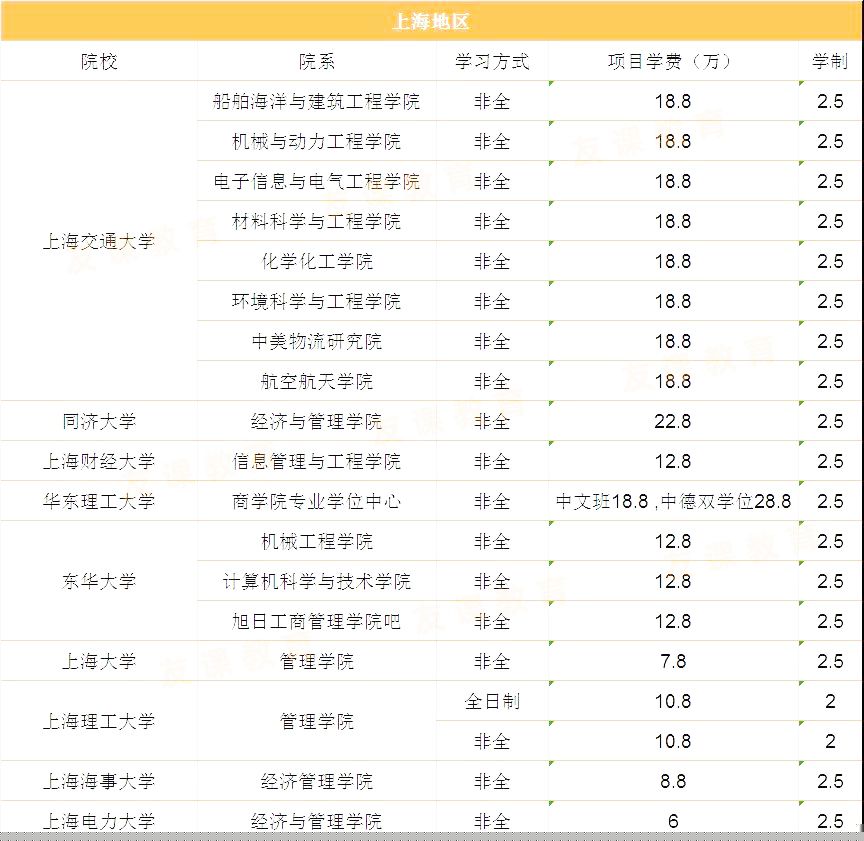Click the 船舶海洋与建筑工程学院 cell
This screenshot has height=841, width=864.
point(317,102)
